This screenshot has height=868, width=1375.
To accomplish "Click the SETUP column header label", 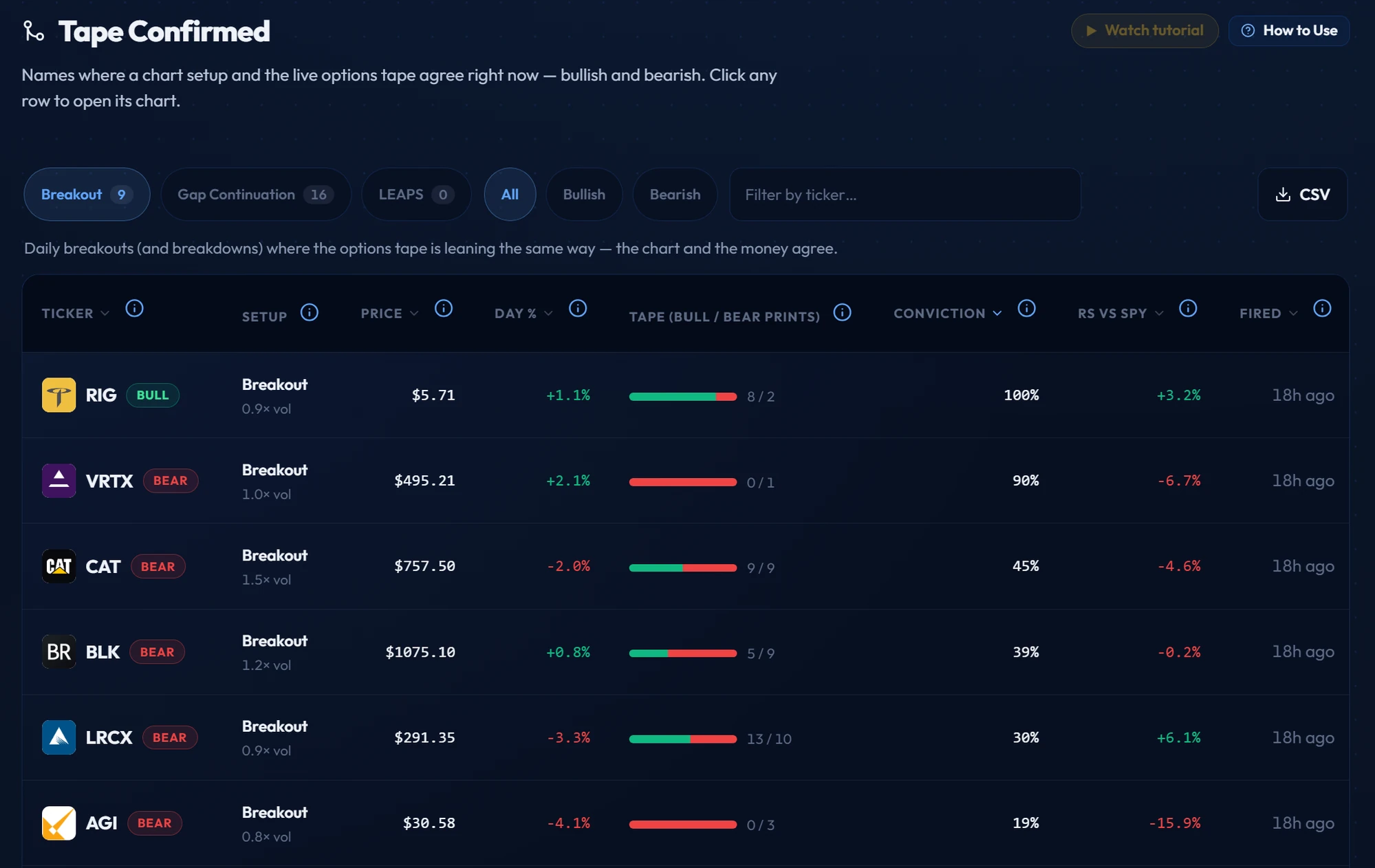I will click(x=264, y=316).
